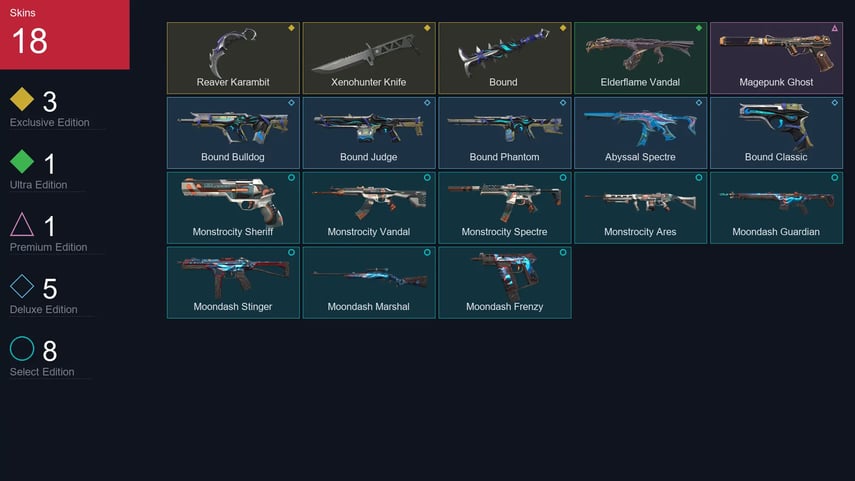Image resolution: width=855 pixels, height=481 pixels.
Task: Choose the Abyssal Spectre skin
Action: [x=641, y=133]
